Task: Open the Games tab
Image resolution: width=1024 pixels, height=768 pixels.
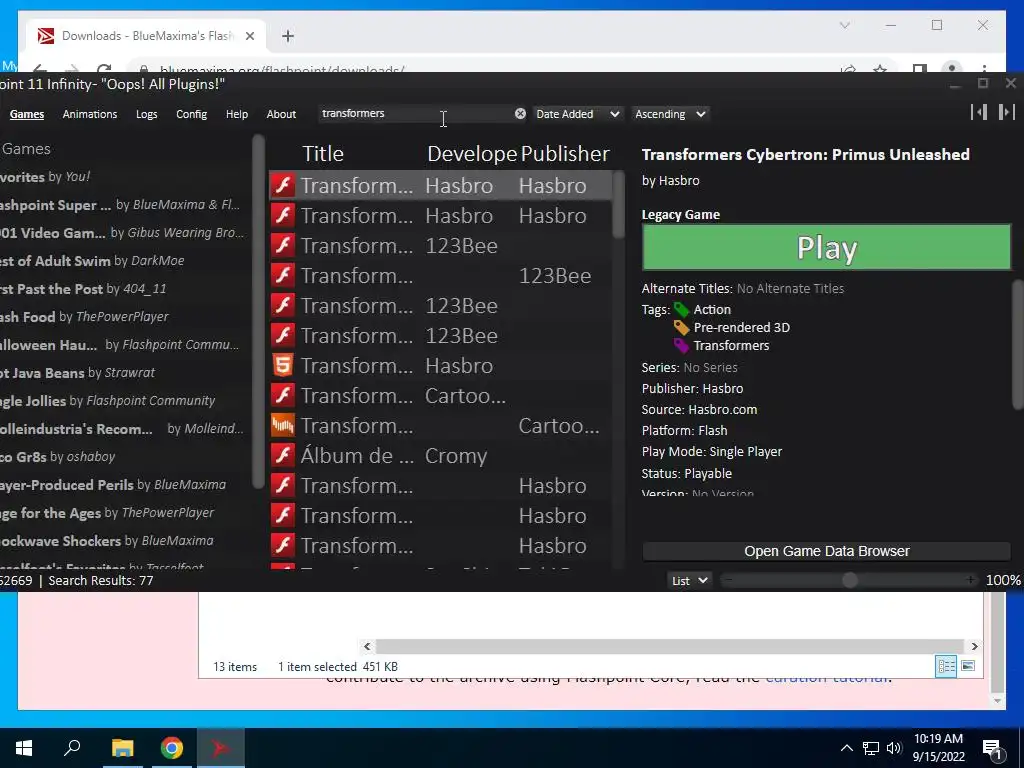Action: 27,114
